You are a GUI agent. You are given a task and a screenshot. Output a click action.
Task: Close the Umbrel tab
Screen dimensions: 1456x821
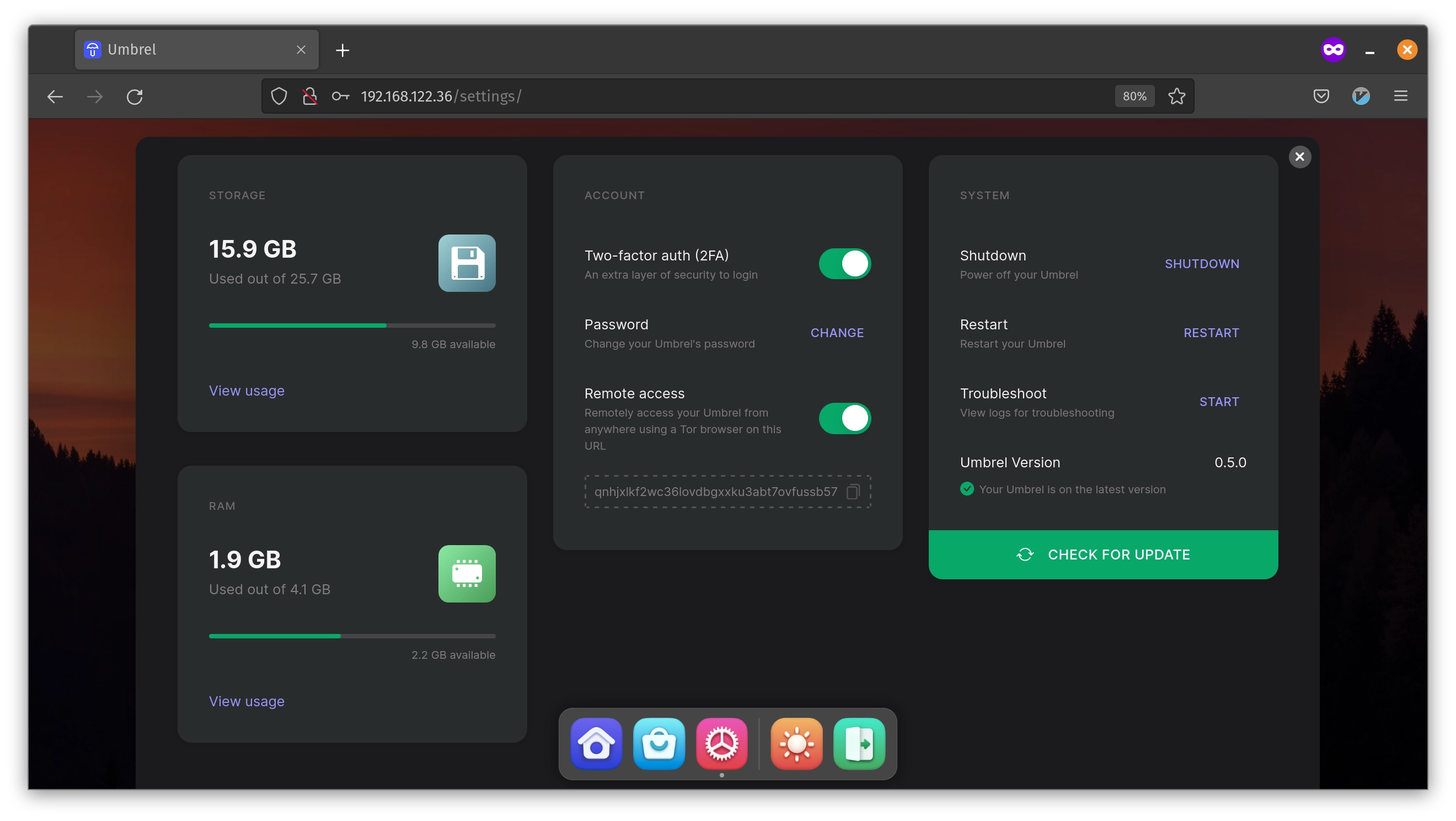pyautogui.click(x=301, y=50)
